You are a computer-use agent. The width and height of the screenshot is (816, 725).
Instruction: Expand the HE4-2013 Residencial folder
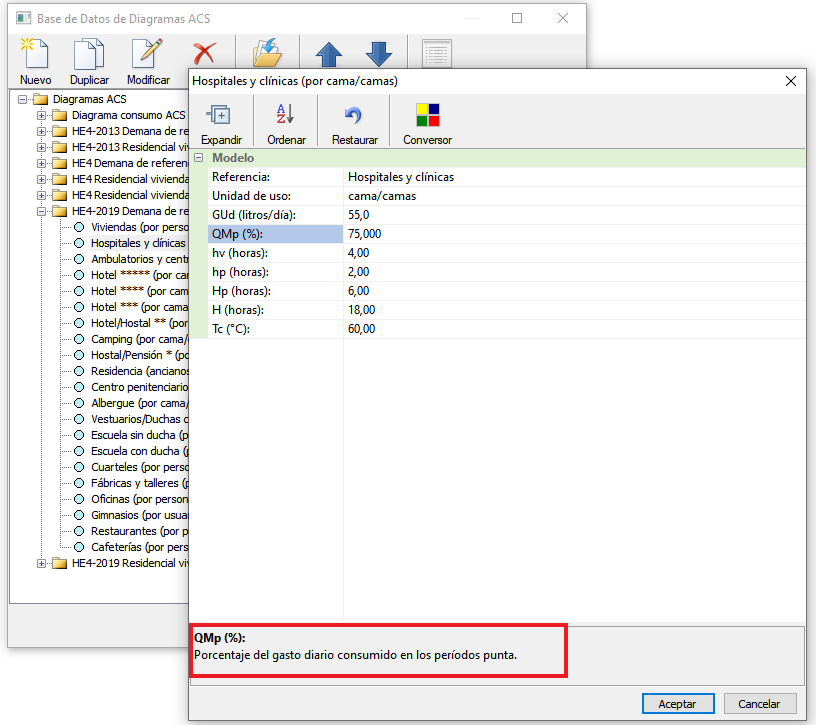[42, 147]
